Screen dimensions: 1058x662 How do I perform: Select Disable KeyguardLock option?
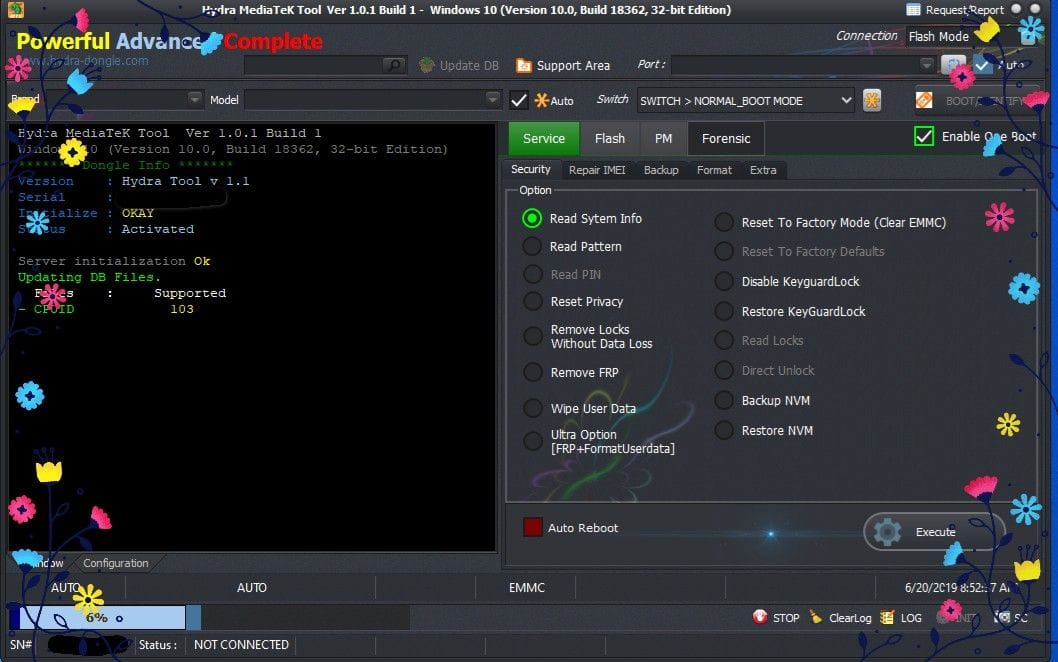[x=724, y=281]
